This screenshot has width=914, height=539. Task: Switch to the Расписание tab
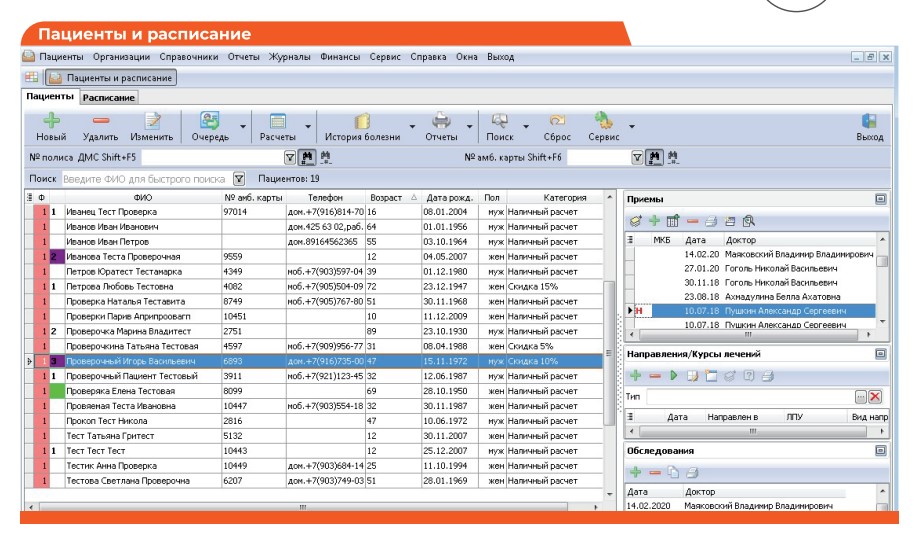click(109, 97)
